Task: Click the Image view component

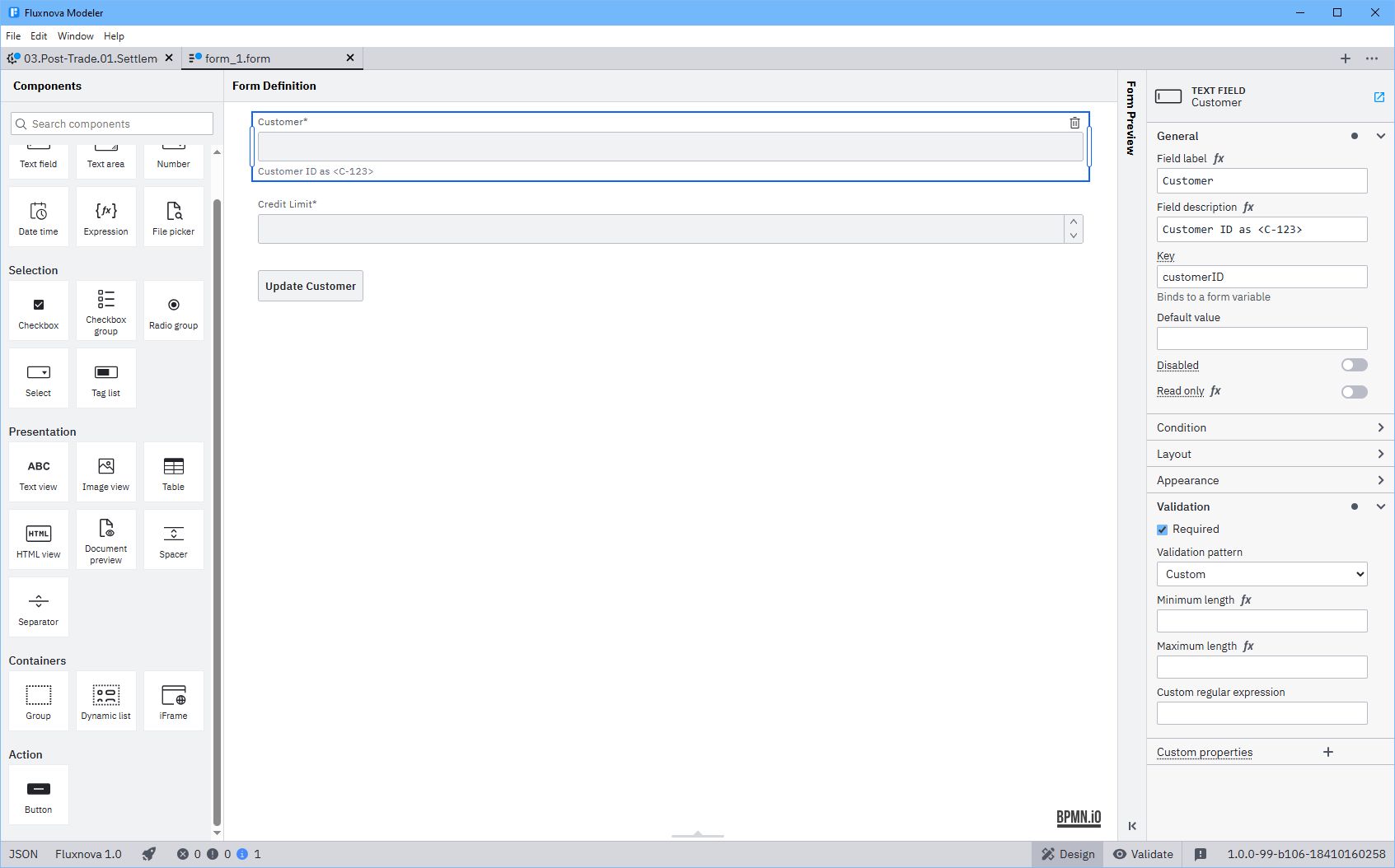Action: point(106,472)
